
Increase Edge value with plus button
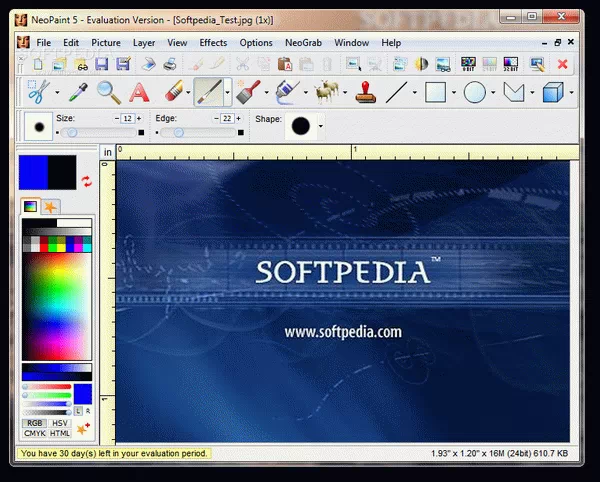[x=238, y=119]
